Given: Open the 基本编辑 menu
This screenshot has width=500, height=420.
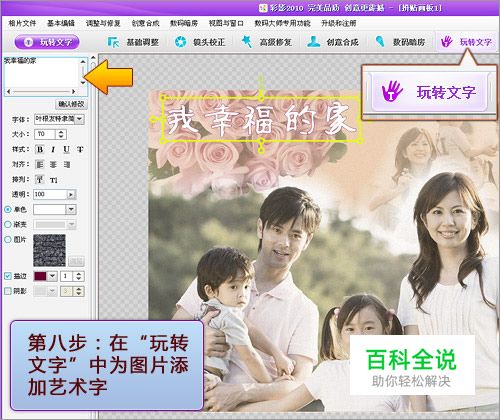Looking at the screenshot, I should coord(61,23).
